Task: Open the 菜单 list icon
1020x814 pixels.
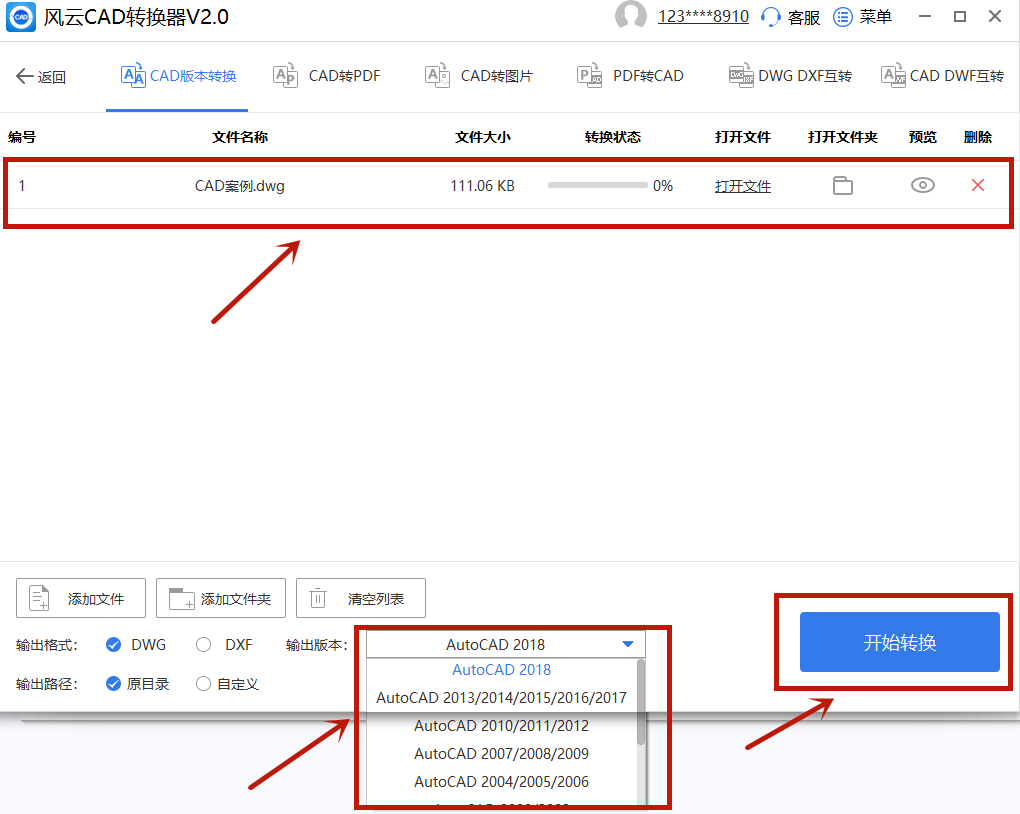Action: 842,17
